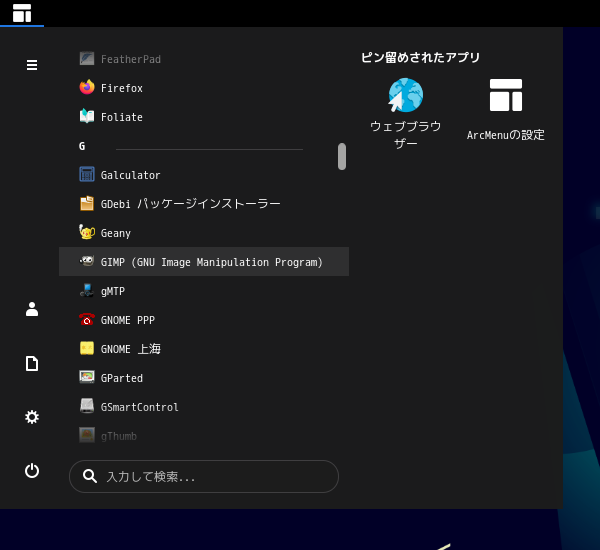Launch GIMP (GNU Image Manipulation Program)

[x=204, y=262]
